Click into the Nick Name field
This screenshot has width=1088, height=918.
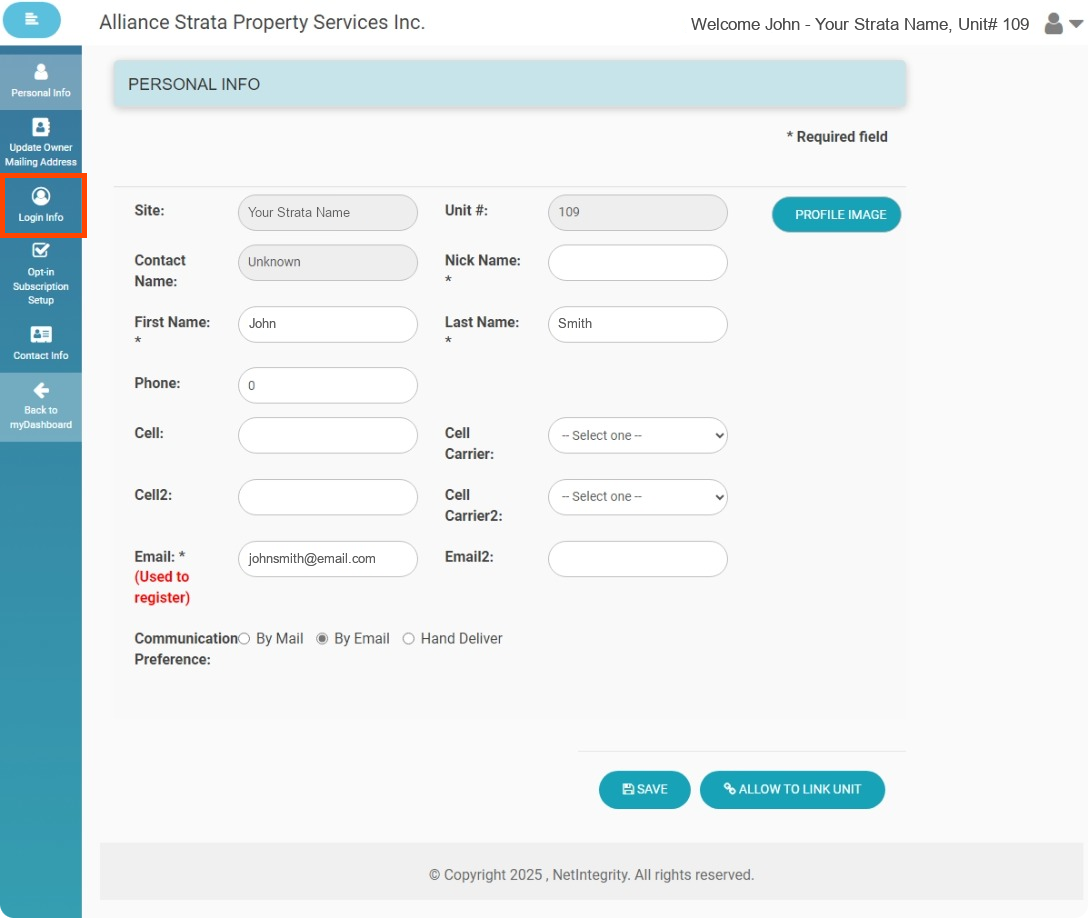click(637, 263)
